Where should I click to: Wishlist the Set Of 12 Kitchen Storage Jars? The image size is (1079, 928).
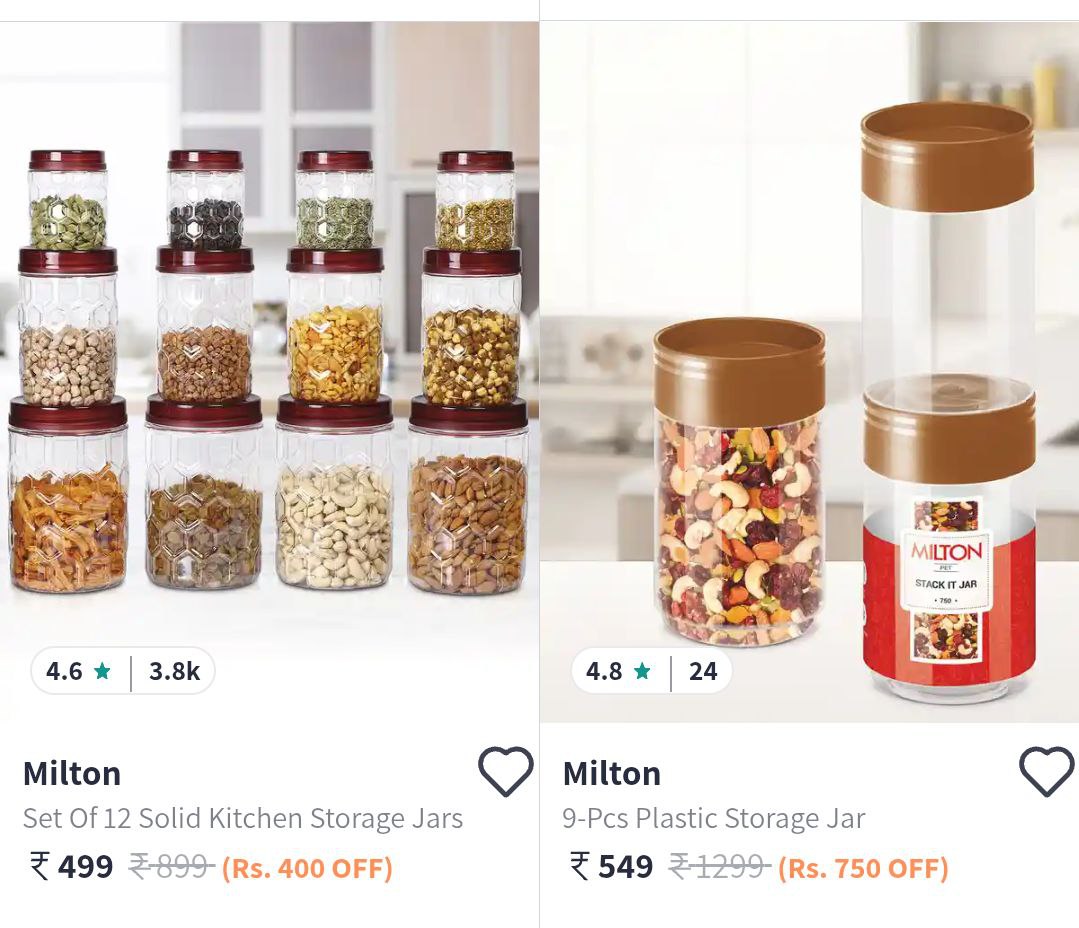(505, 771)
